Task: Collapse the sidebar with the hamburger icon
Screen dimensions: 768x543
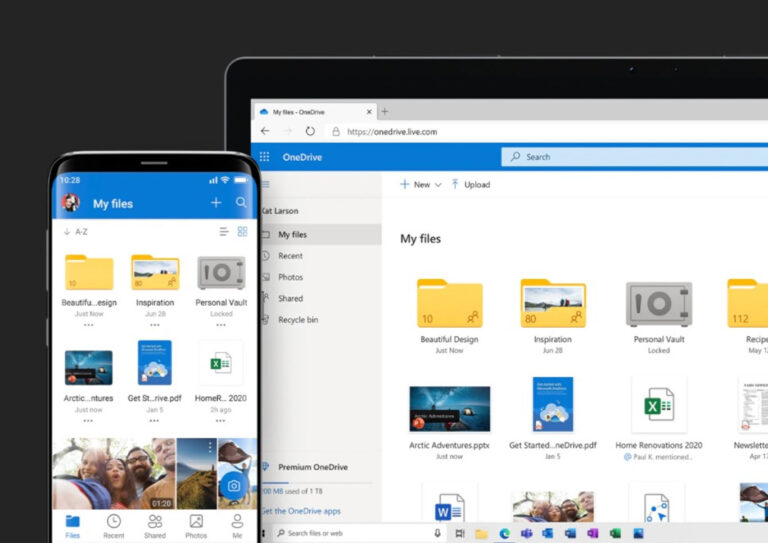Action: coord(266,185)
